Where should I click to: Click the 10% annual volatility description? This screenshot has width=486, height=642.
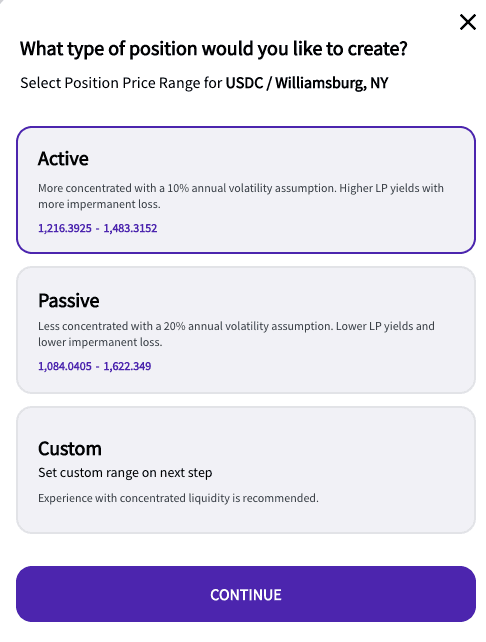(x=241, y=196)
